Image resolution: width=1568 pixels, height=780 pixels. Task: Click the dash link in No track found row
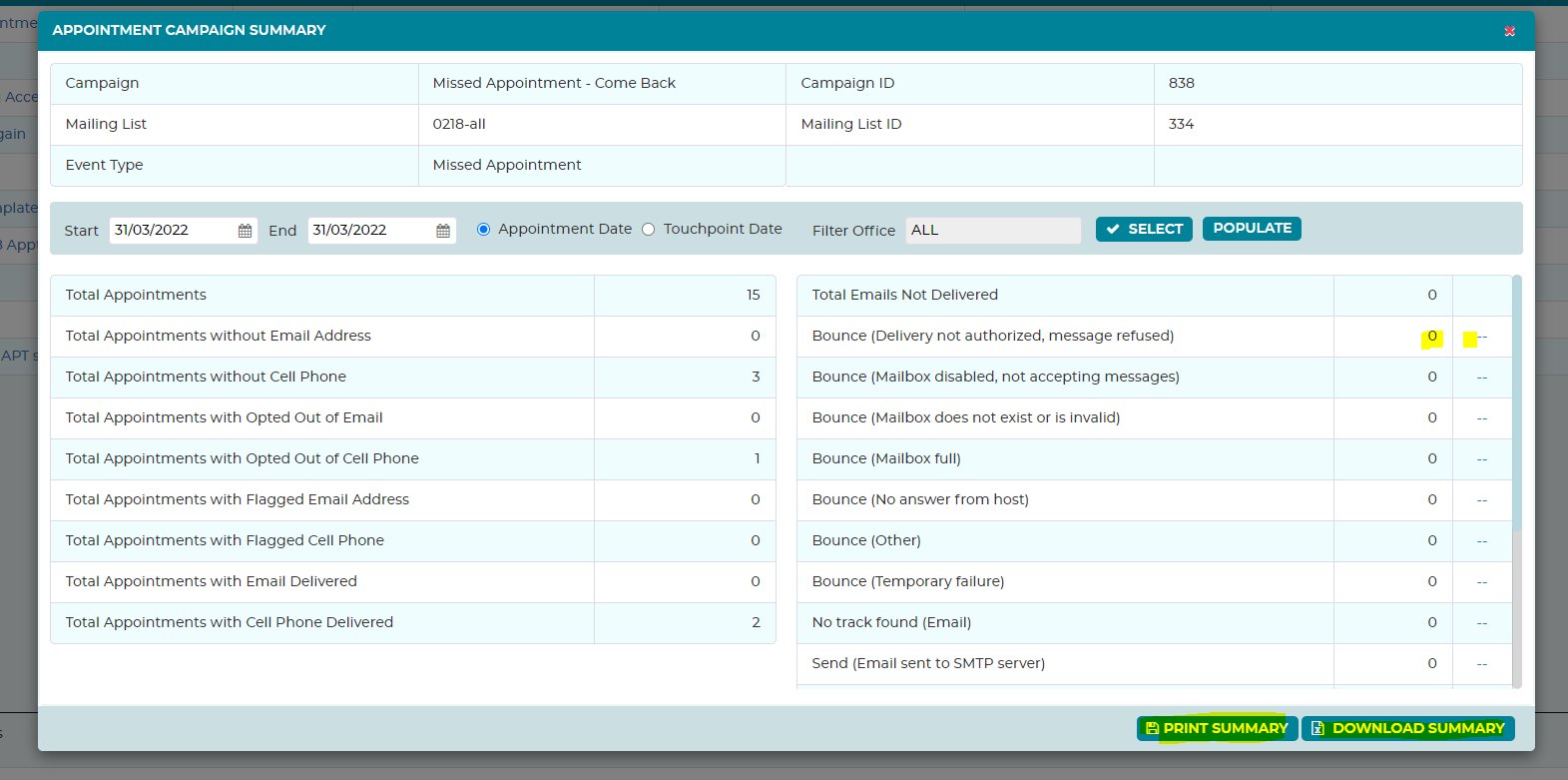pyautogui.click(x=1482, y=623)
